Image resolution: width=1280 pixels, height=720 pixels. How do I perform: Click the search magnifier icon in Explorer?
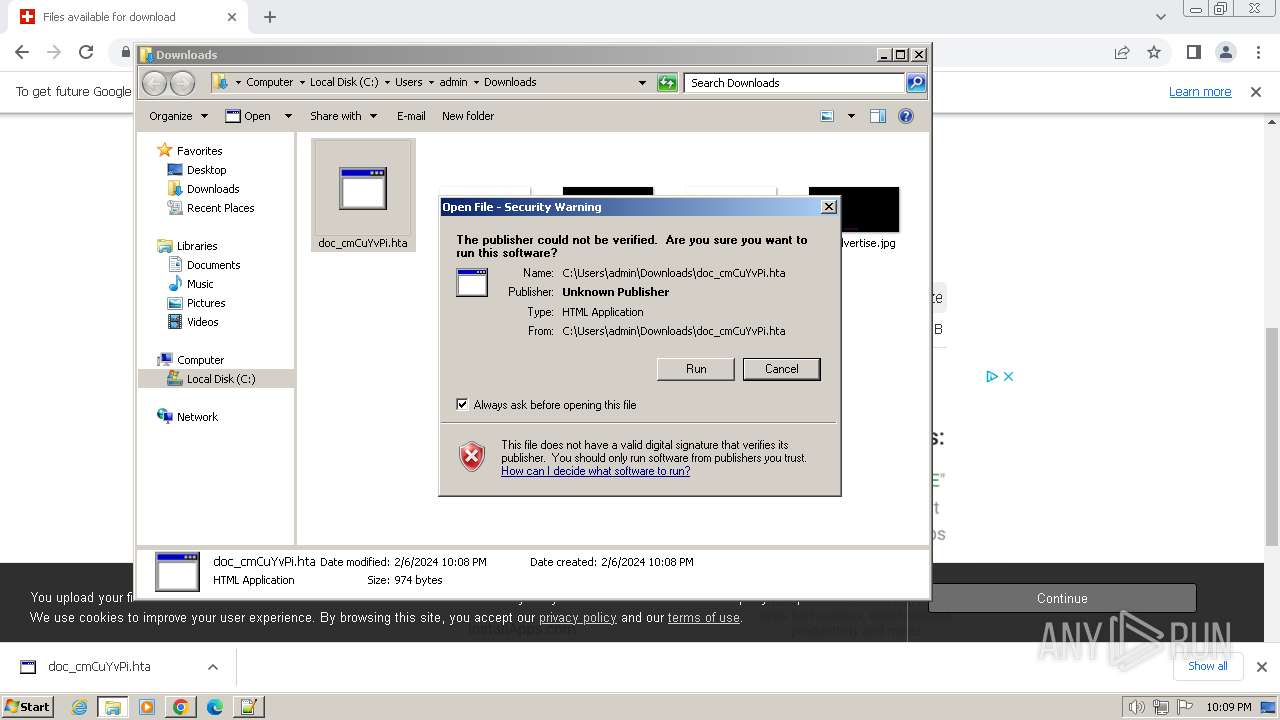916,83
